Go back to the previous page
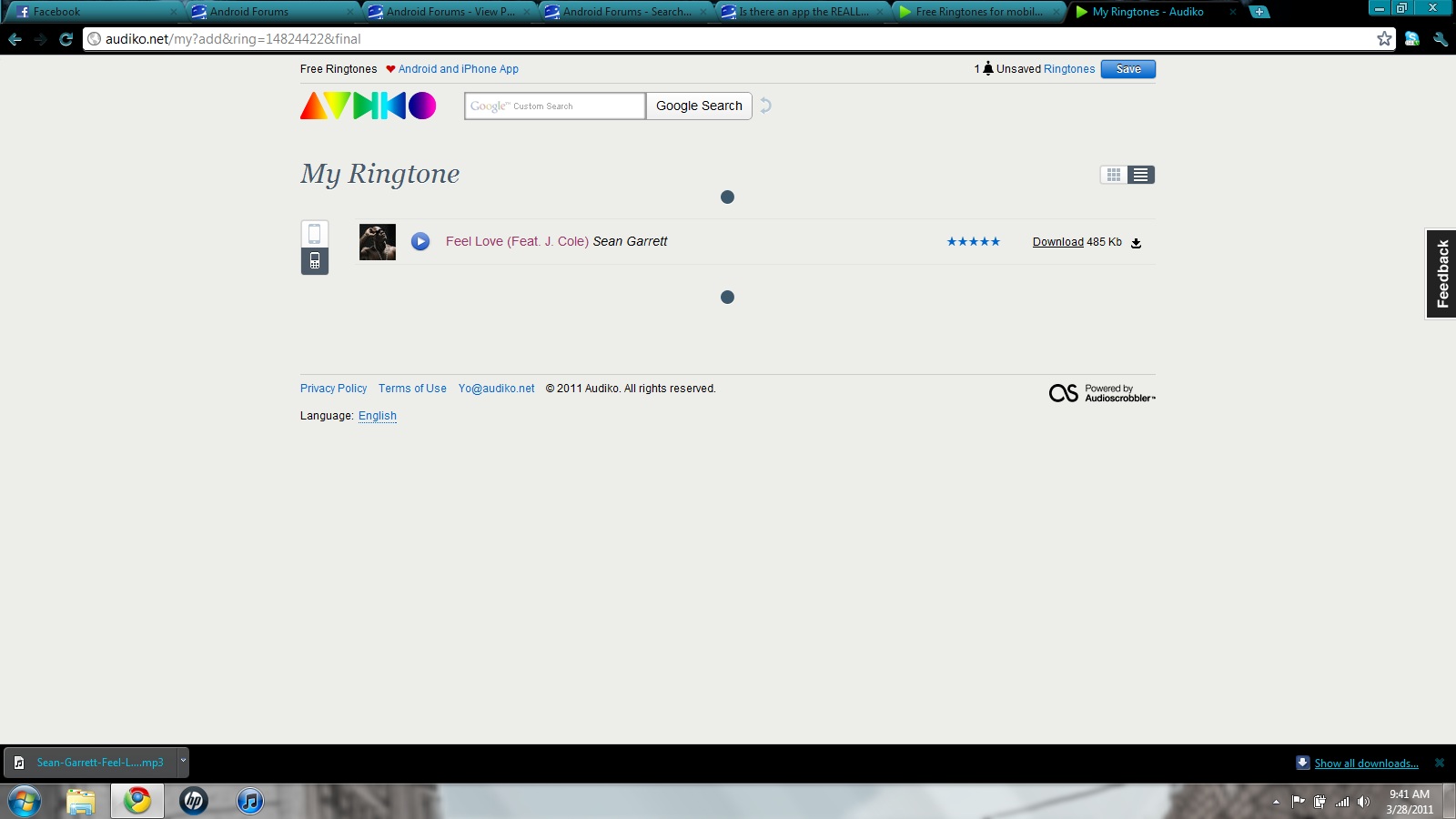Screen dimensions: 1456x819 (x=15, y=39)
